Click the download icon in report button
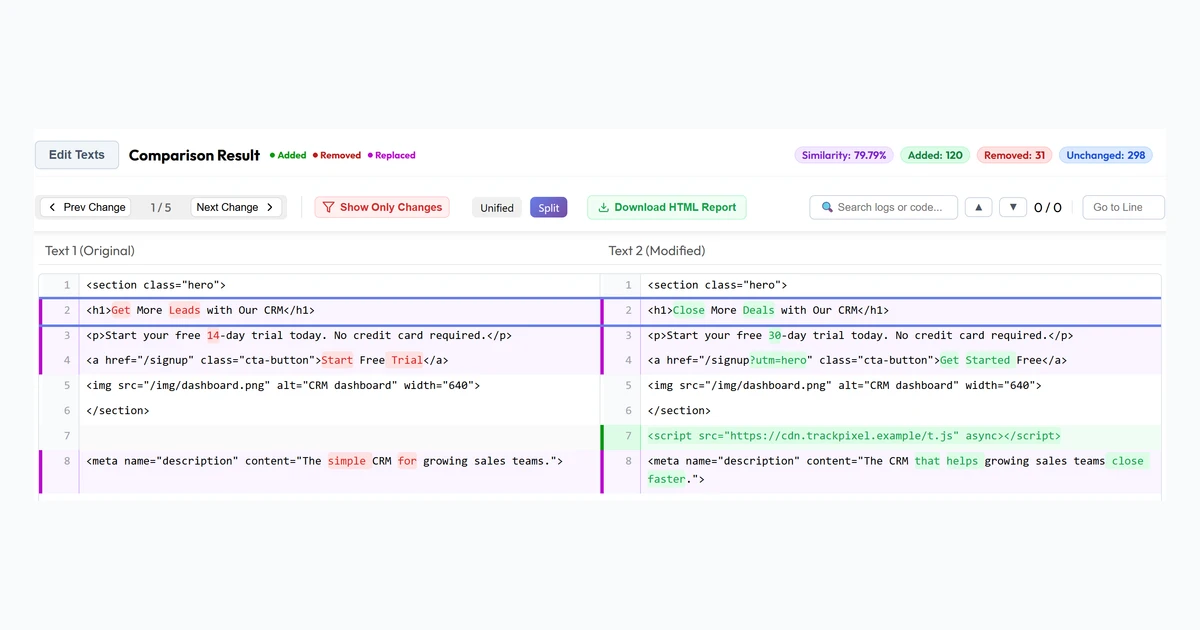 [x=603, y=208]
